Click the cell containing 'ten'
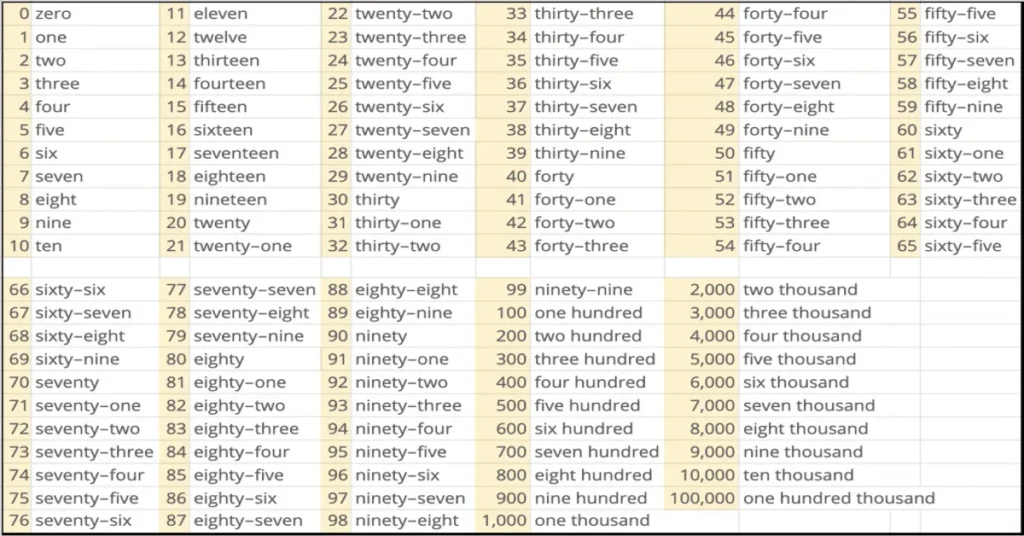1024x536 pixels. [51, 246]
